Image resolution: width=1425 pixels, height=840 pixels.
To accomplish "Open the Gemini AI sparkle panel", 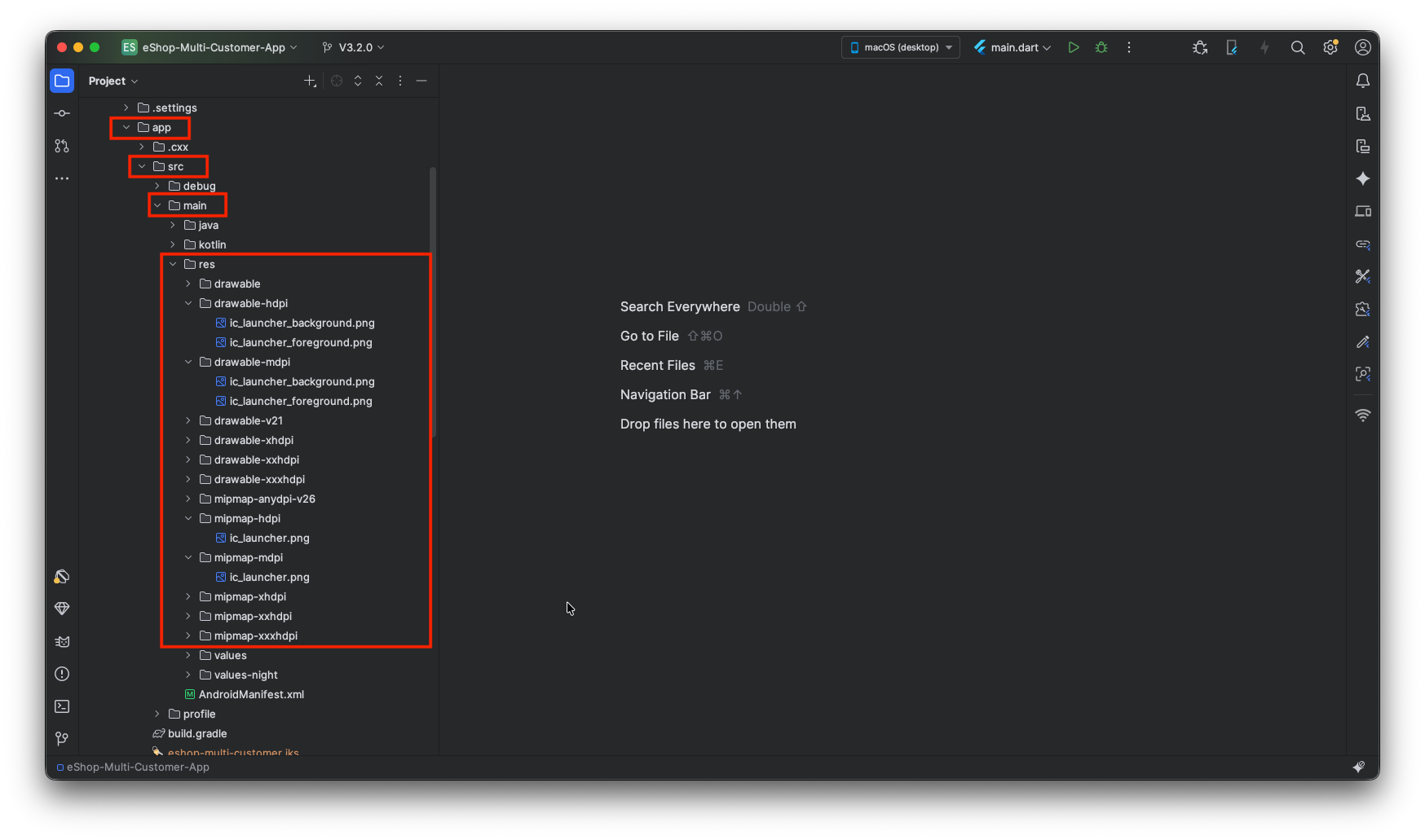I will 1362,178.
